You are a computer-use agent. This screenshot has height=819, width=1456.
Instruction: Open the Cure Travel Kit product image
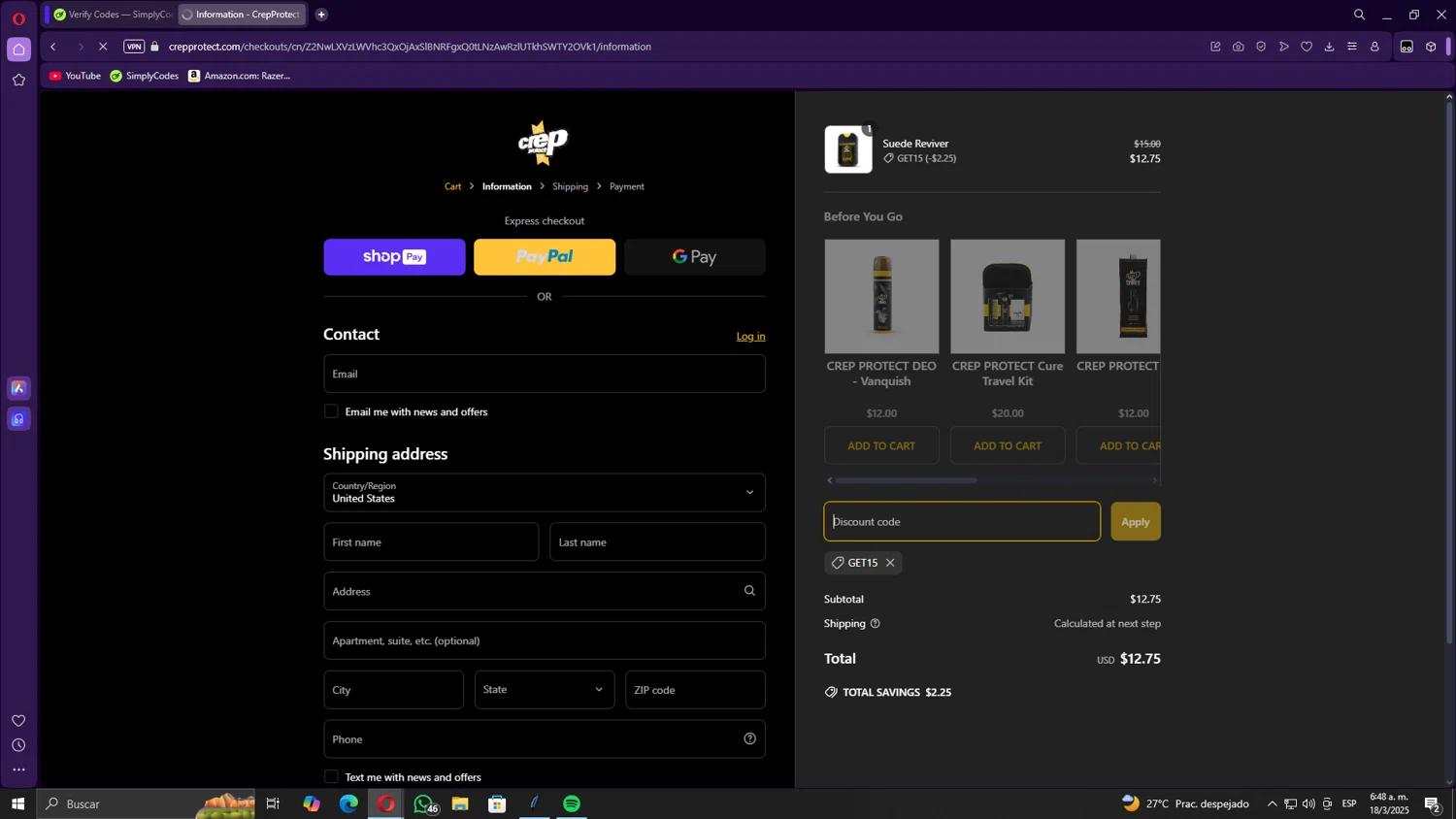1008,297
